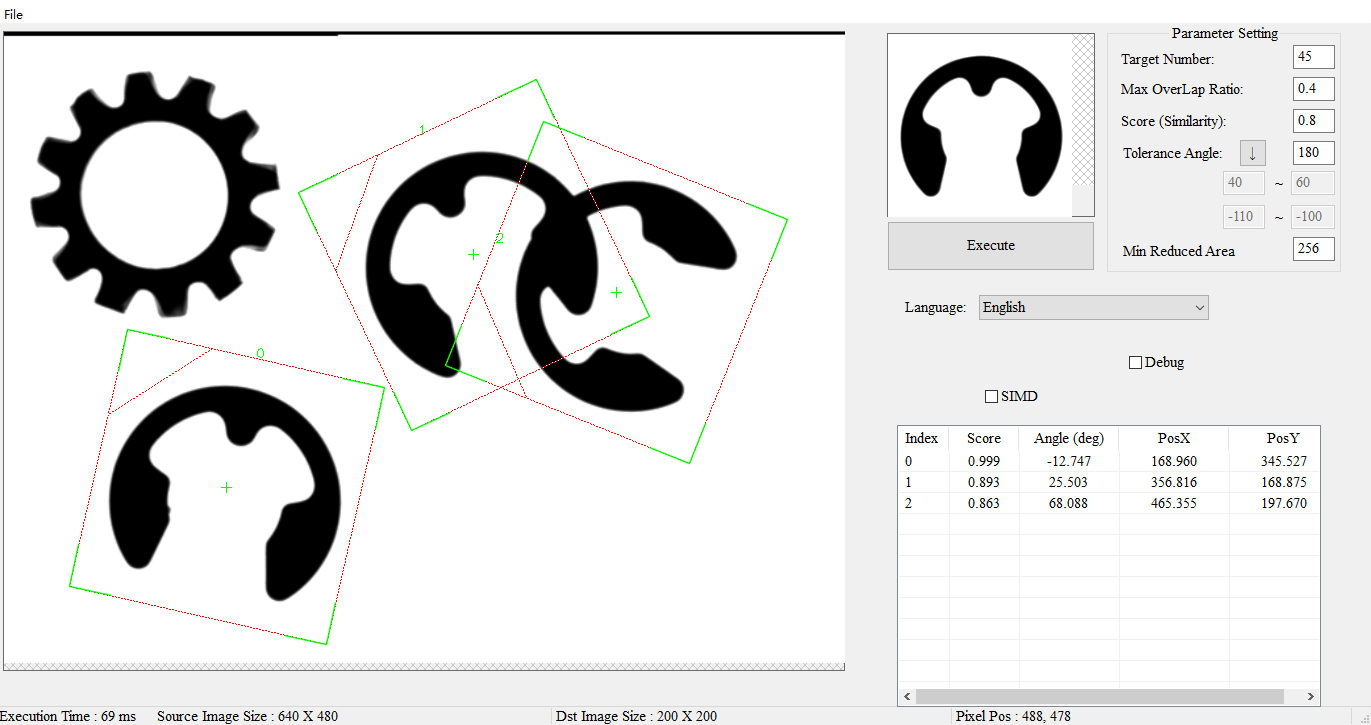This screenshot has width=1371, height=725.
Task: Click the PosX column header
Action: point(1174,438)
